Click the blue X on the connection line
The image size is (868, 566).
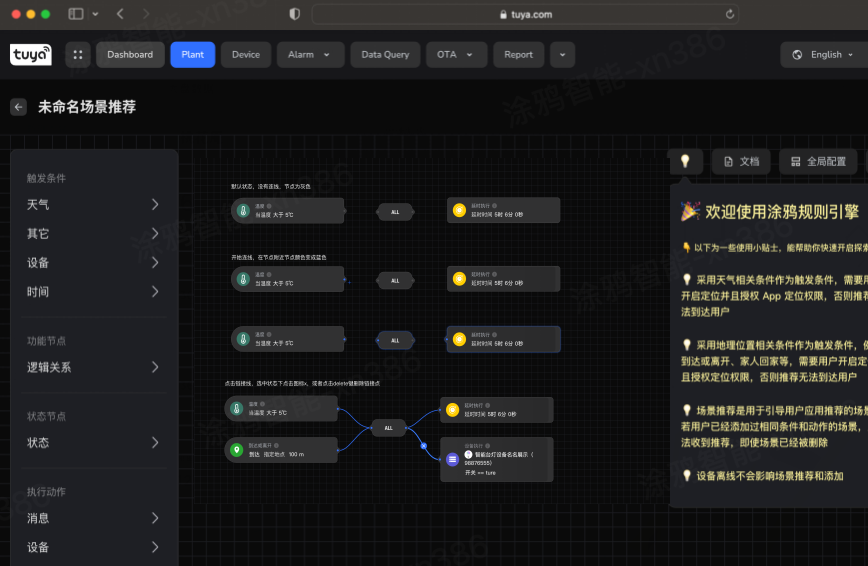(x=423, y=445)
